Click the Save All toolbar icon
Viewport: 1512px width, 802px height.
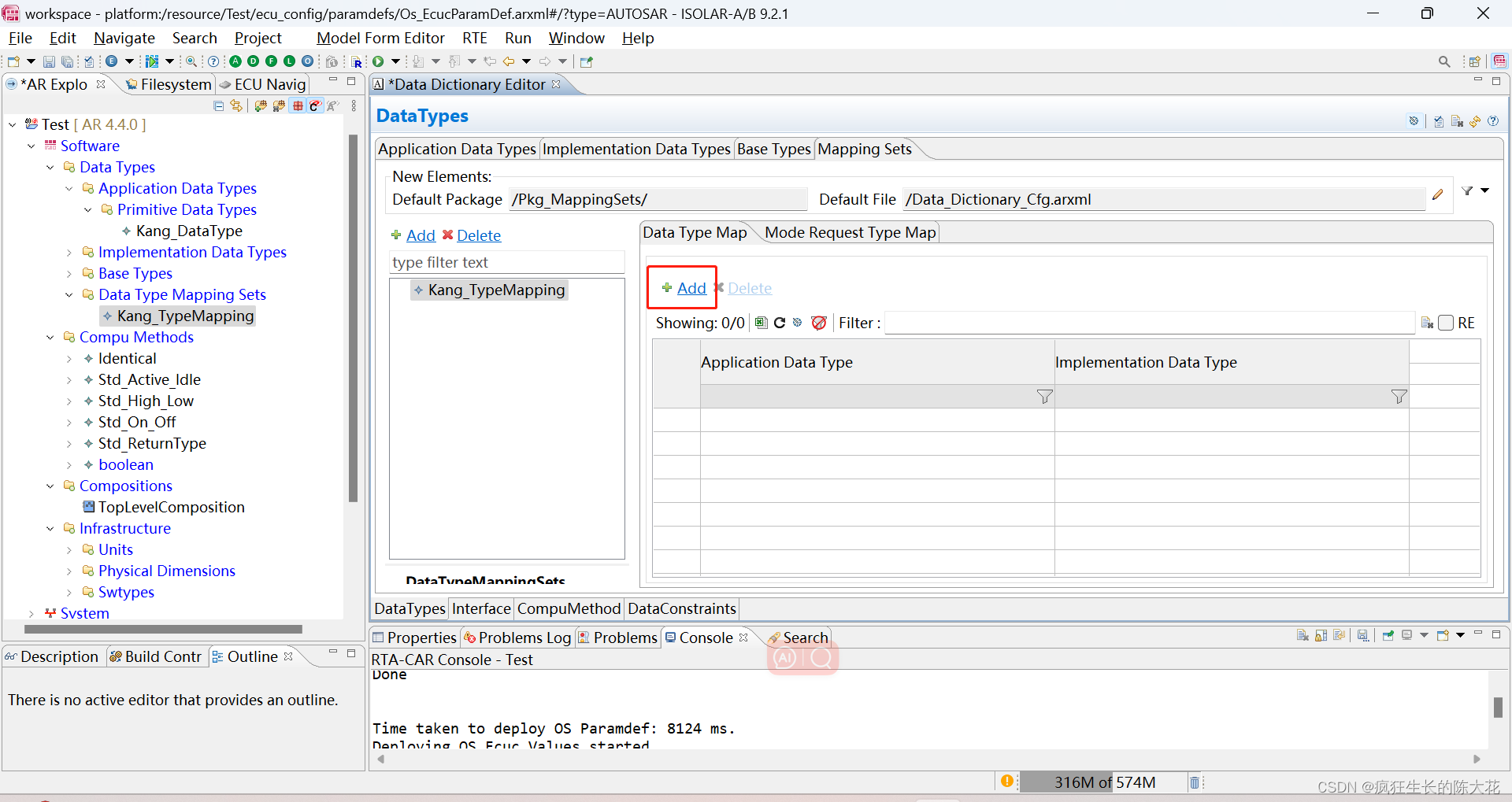[68, 61]
